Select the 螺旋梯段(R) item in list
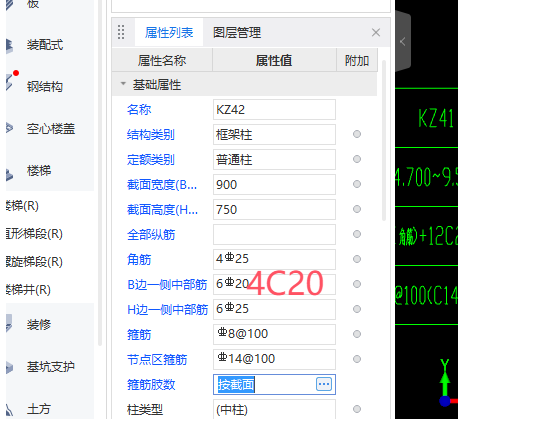Image resolution: width=545 pixels, height=446 pixels. click(34, 261)
